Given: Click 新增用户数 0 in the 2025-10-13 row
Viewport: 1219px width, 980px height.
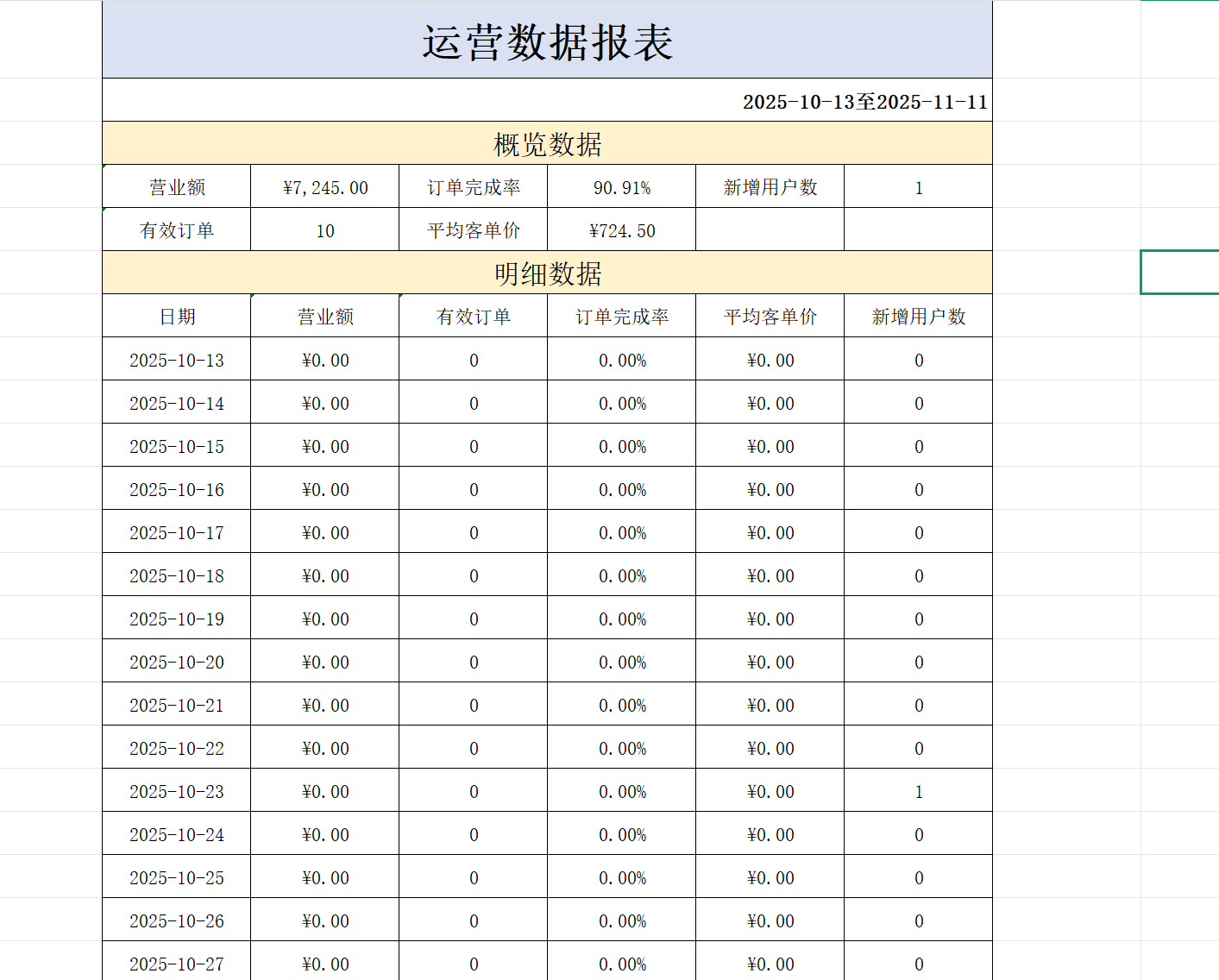Looking at the screenshot, I should tap(919, 359).
